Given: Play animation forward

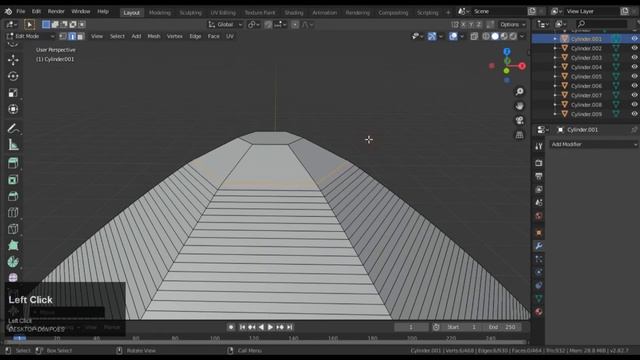Looking at the screenshot, I should tap(270, 327).
